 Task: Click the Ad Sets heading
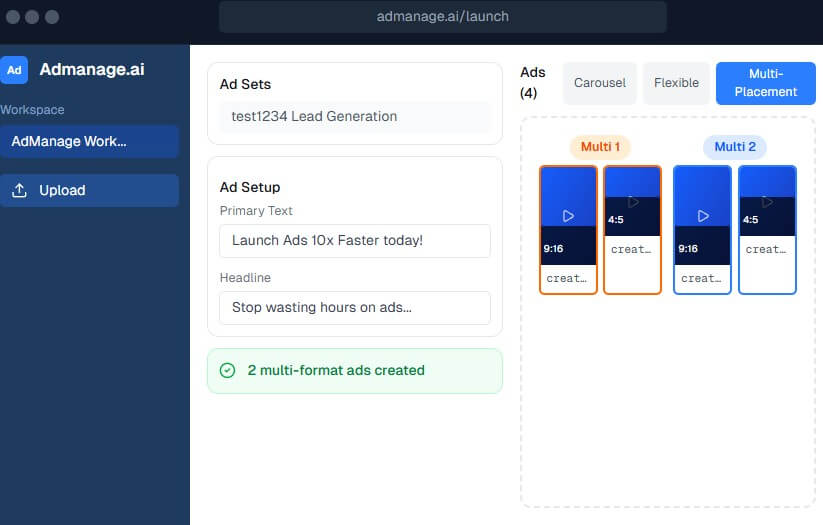(x=245, y=85)
